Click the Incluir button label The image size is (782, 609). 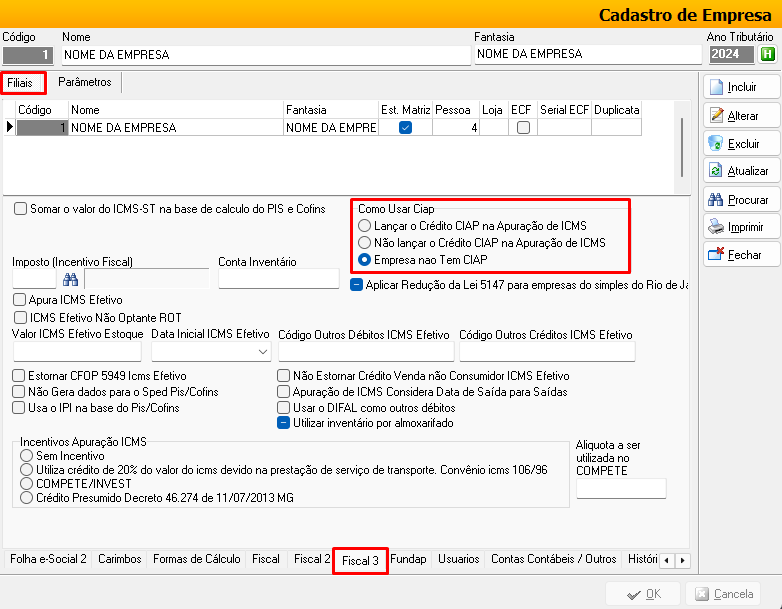[x=742, y=87]
